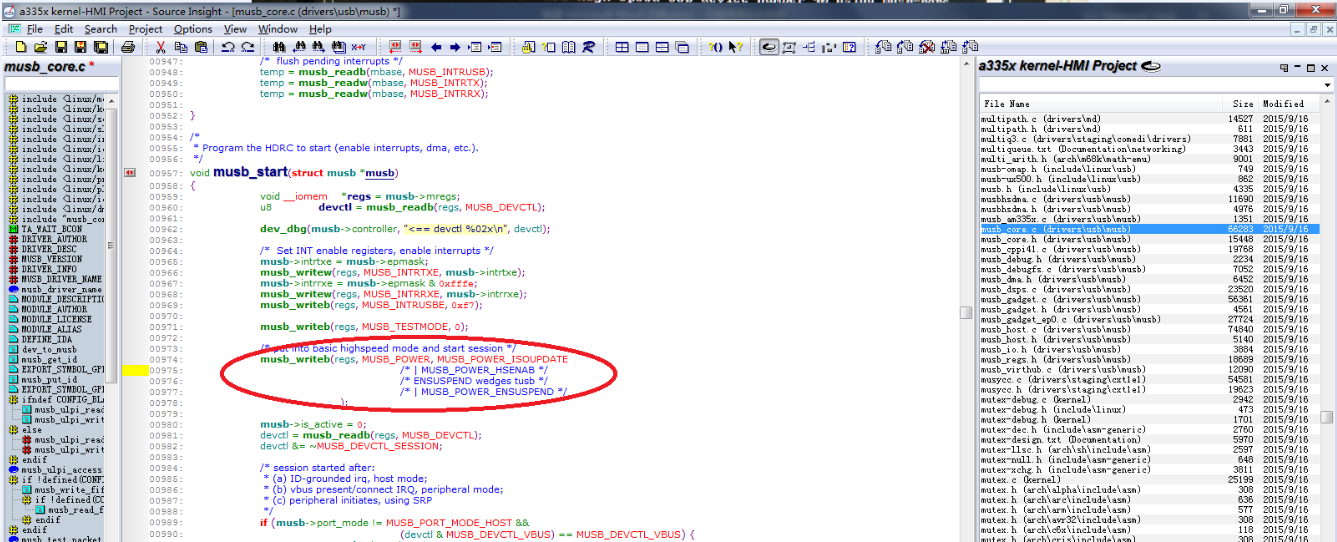Click the Tile windows grid icon
Screen dimensions: 1337x542
pos(621,47)
